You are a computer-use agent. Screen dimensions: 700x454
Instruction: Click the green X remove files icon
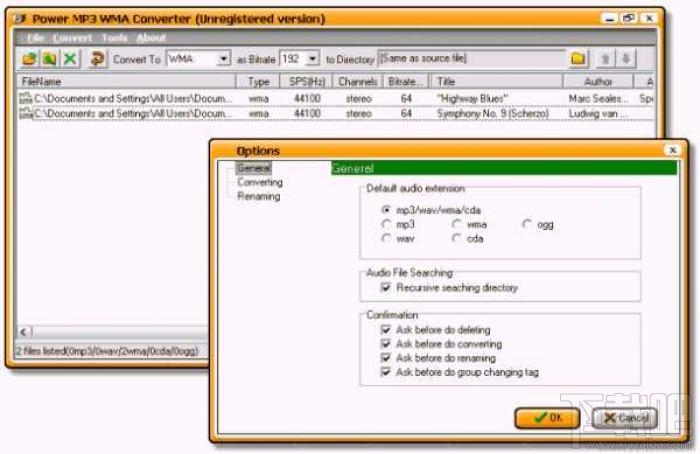pyautogui.click(x=70, y=58)
